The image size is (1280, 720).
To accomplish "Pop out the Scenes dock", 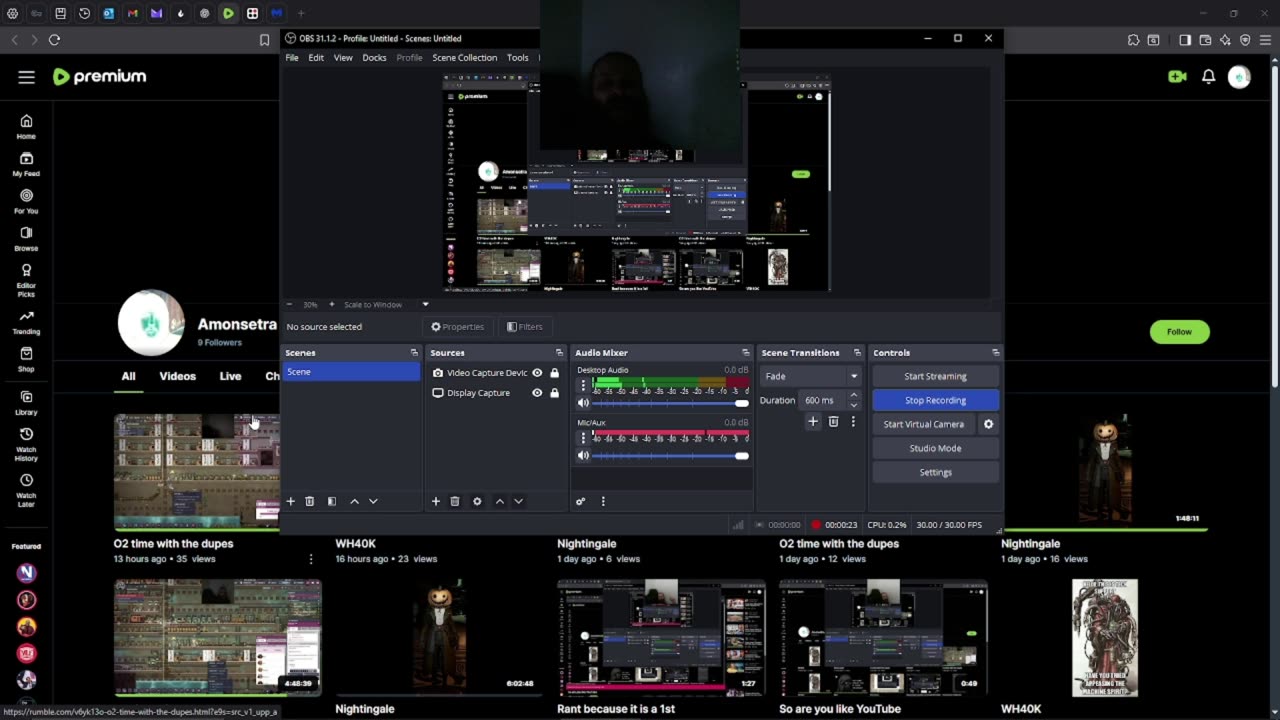I will coord(414,353).
